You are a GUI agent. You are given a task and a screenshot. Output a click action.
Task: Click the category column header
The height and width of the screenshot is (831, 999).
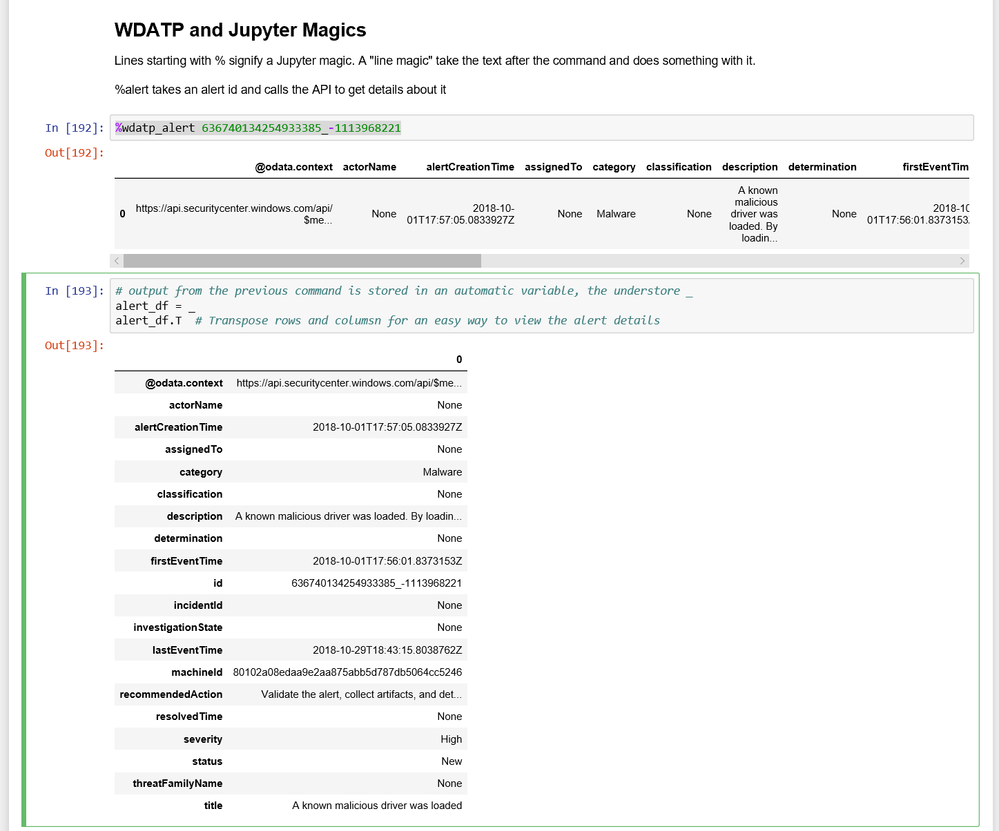click(x=614, y=167)
